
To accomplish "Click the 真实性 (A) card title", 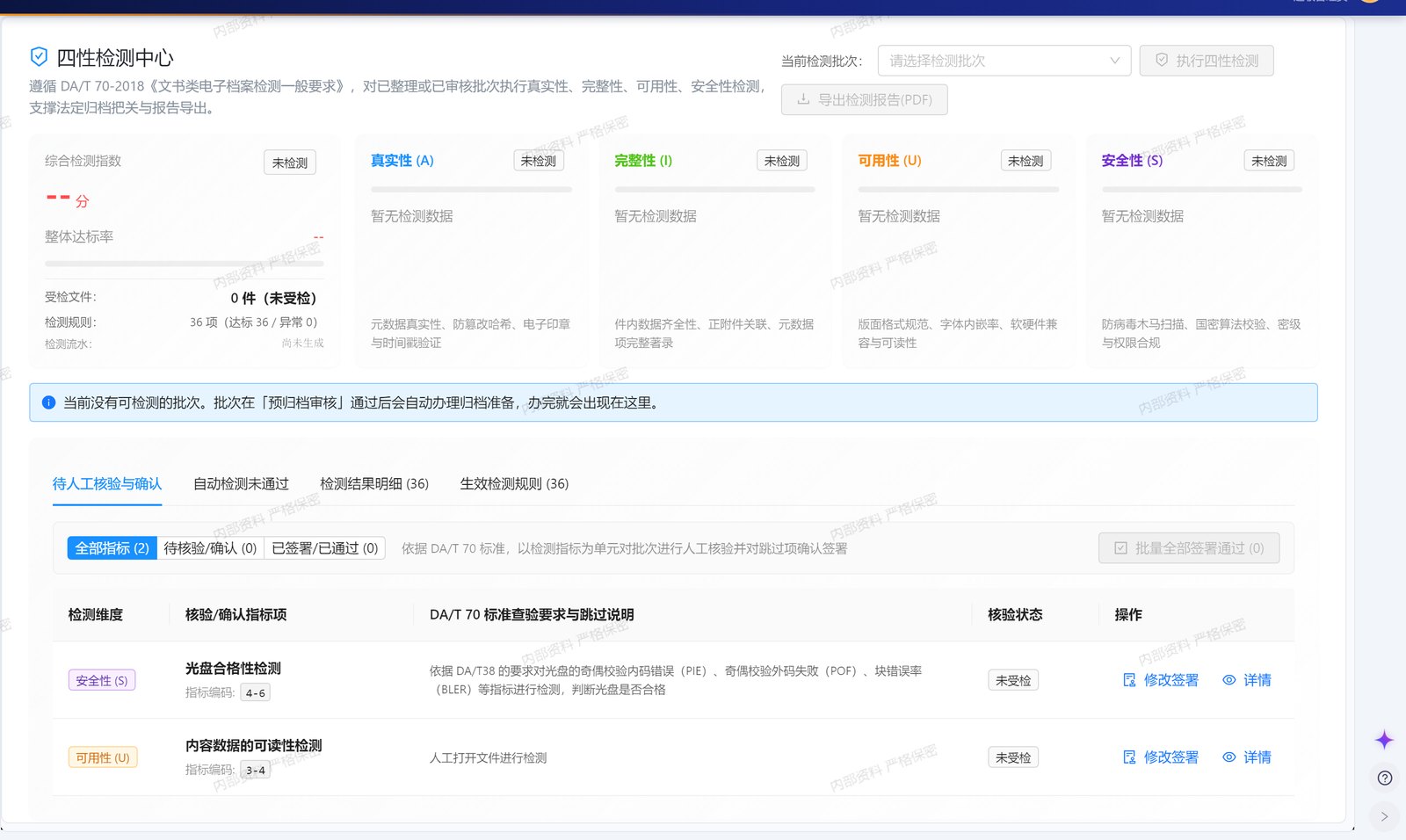I will tap(402, 161).
